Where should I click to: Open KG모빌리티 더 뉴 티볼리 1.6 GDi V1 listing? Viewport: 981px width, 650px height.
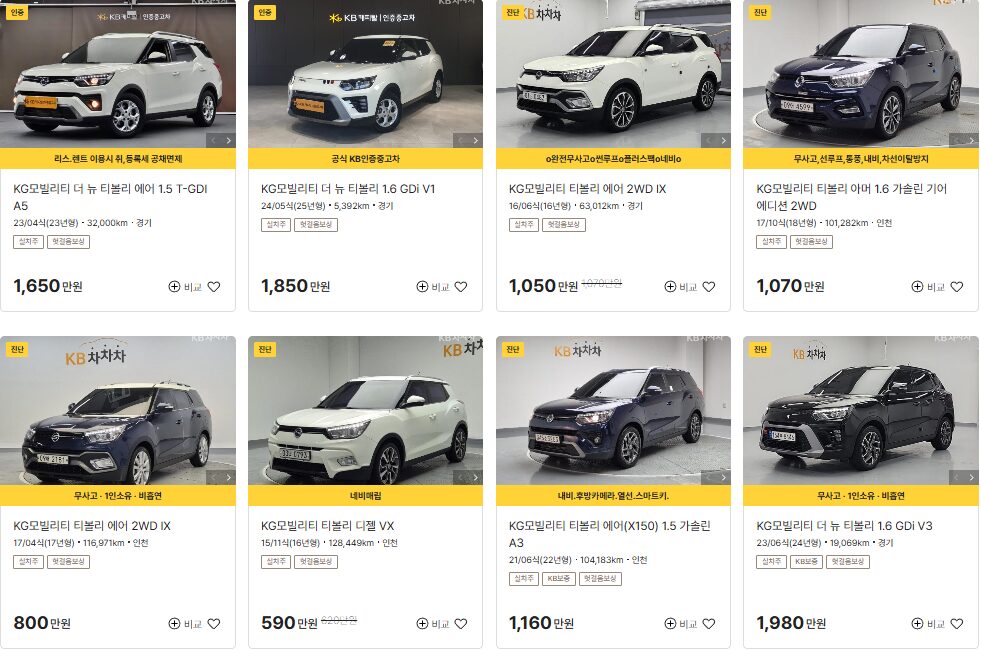point(348,188)
